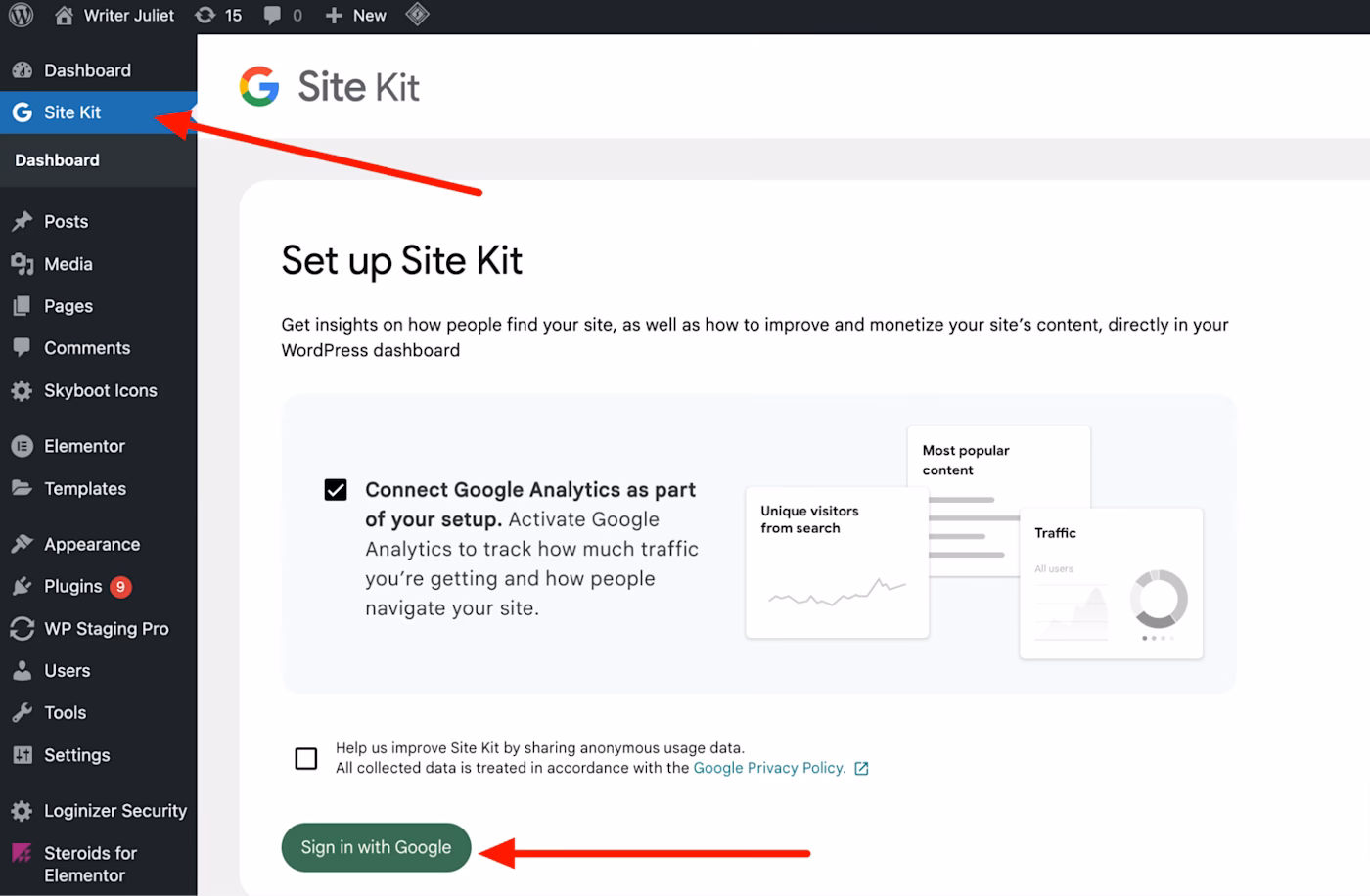The height and width of the screenshot is (896, 1370).
Task: Select Dashboard under the Site Kit menu
Action: click(x=57, y=159)
